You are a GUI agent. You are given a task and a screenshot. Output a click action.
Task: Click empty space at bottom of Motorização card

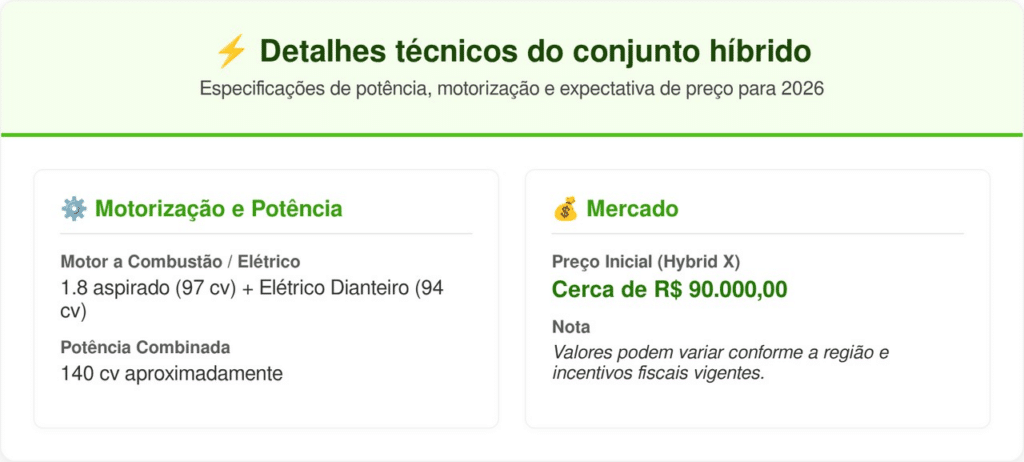tap(266, 407)
